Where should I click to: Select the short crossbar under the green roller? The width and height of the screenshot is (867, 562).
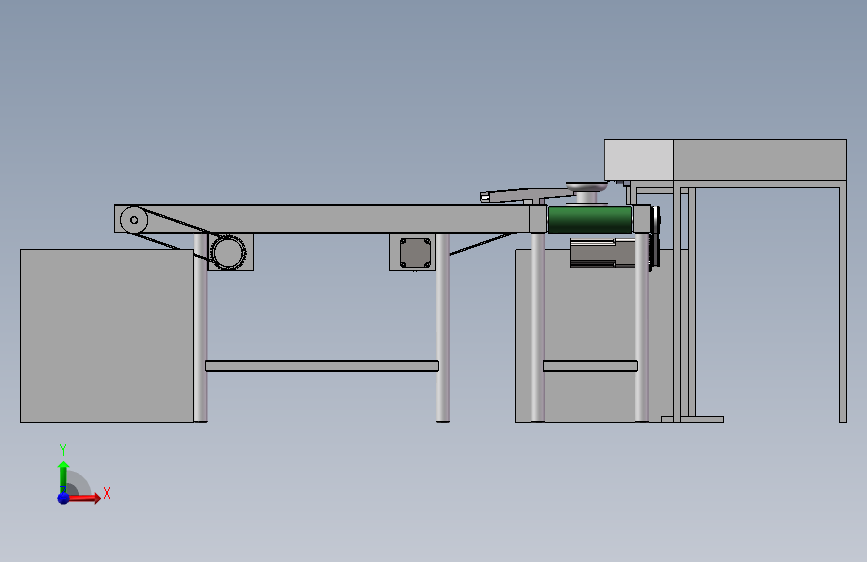pyautogui.click(x=590, y=366)
